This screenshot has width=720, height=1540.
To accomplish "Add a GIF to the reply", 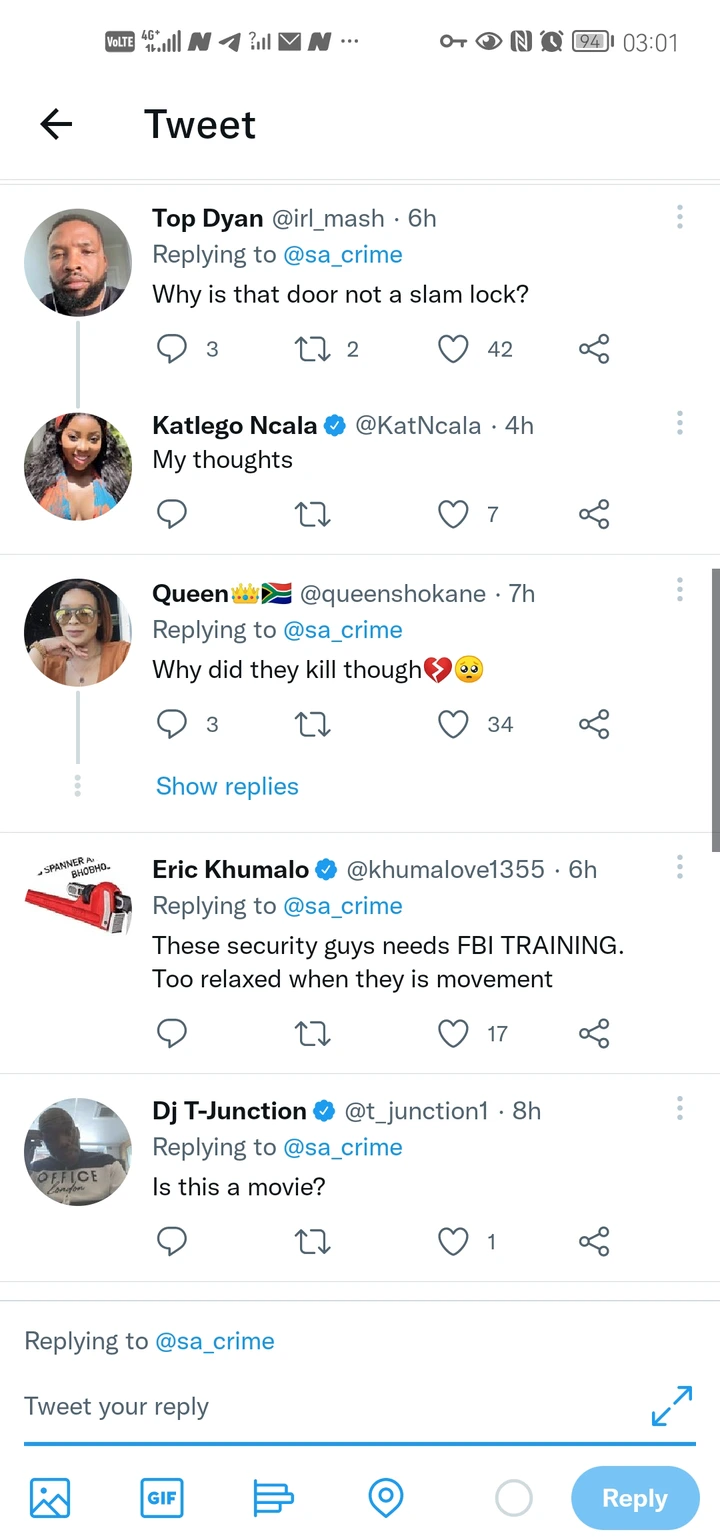I will pos(161,1498).
